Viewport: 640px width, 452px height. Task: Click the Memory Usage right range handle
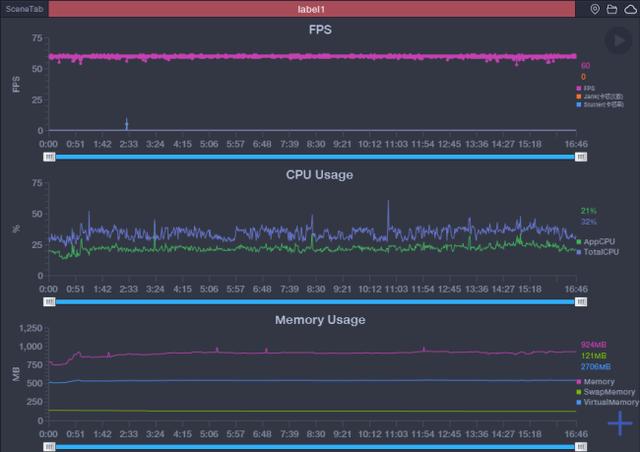pyautogui.click(x=581, y=447)
